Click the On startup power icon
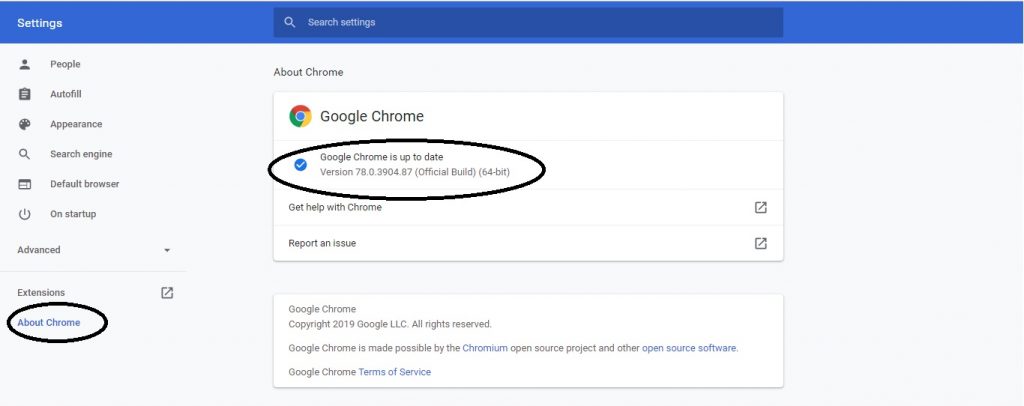Image resolution: width=1024 pixels, height=406 pixels. tap(24, 214)
